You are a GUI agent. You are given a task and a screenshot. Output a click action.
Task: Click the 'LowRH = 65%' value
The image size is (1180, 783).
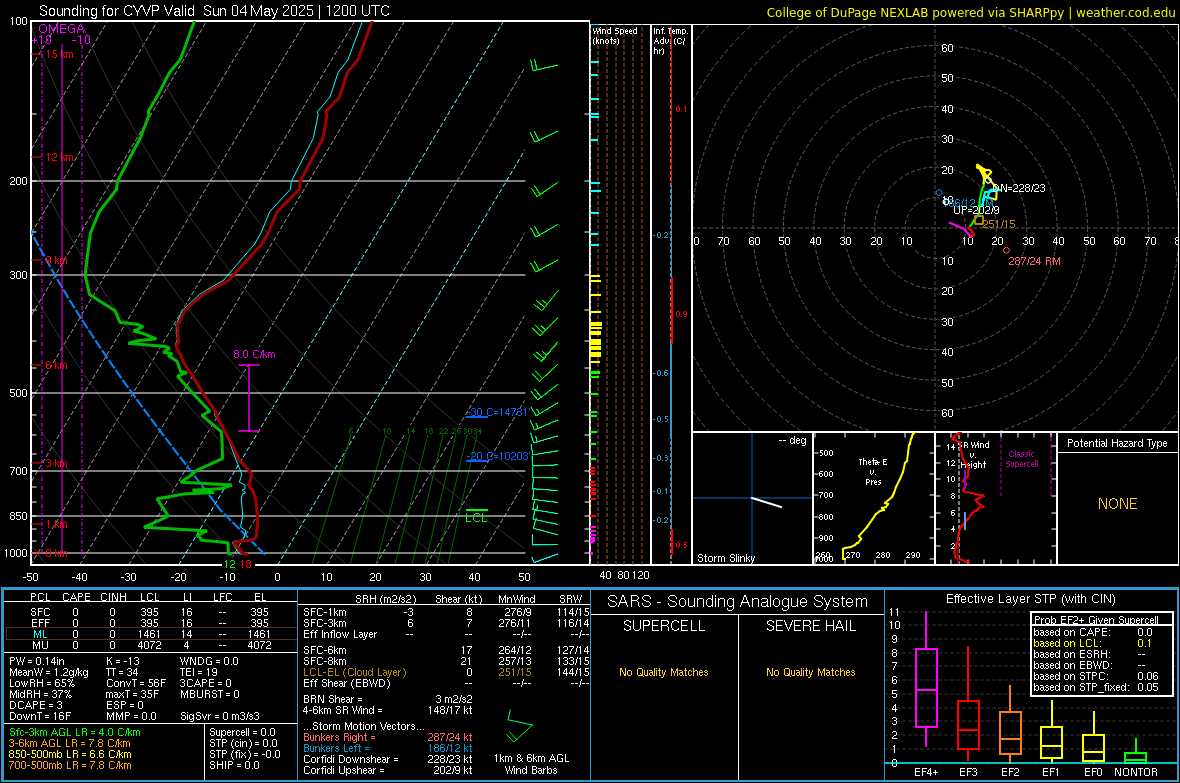pyautogui.click(x=41, y=684)
